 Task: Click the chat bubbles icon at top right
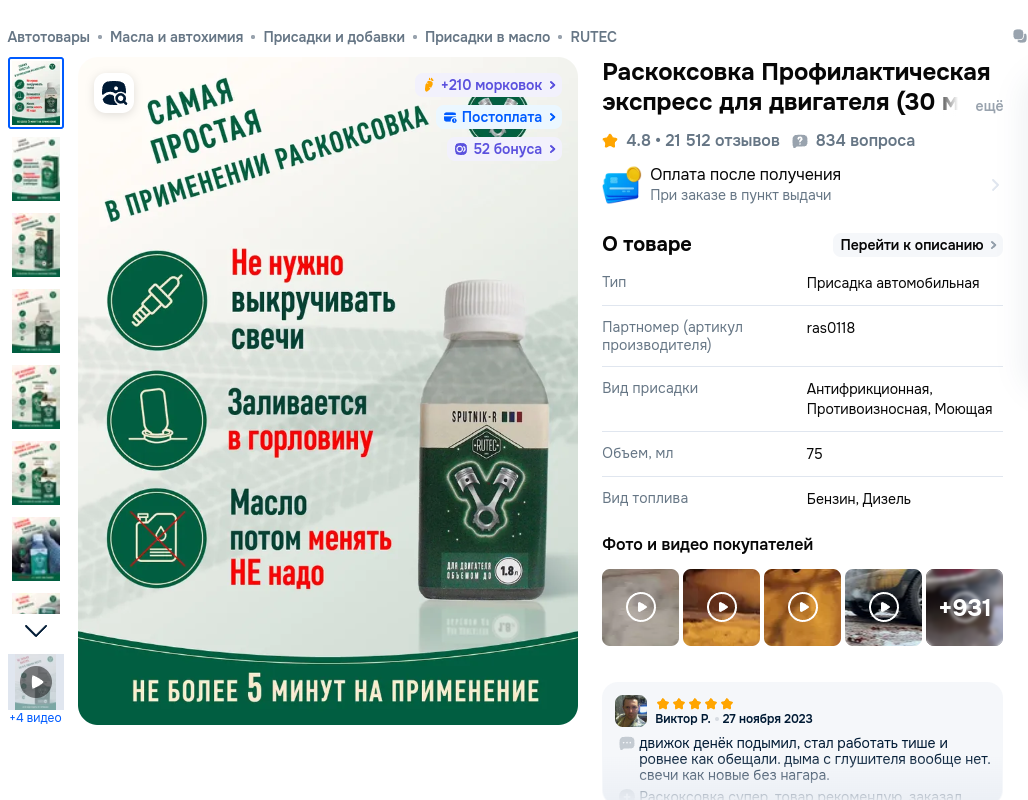click(1020, 36)
